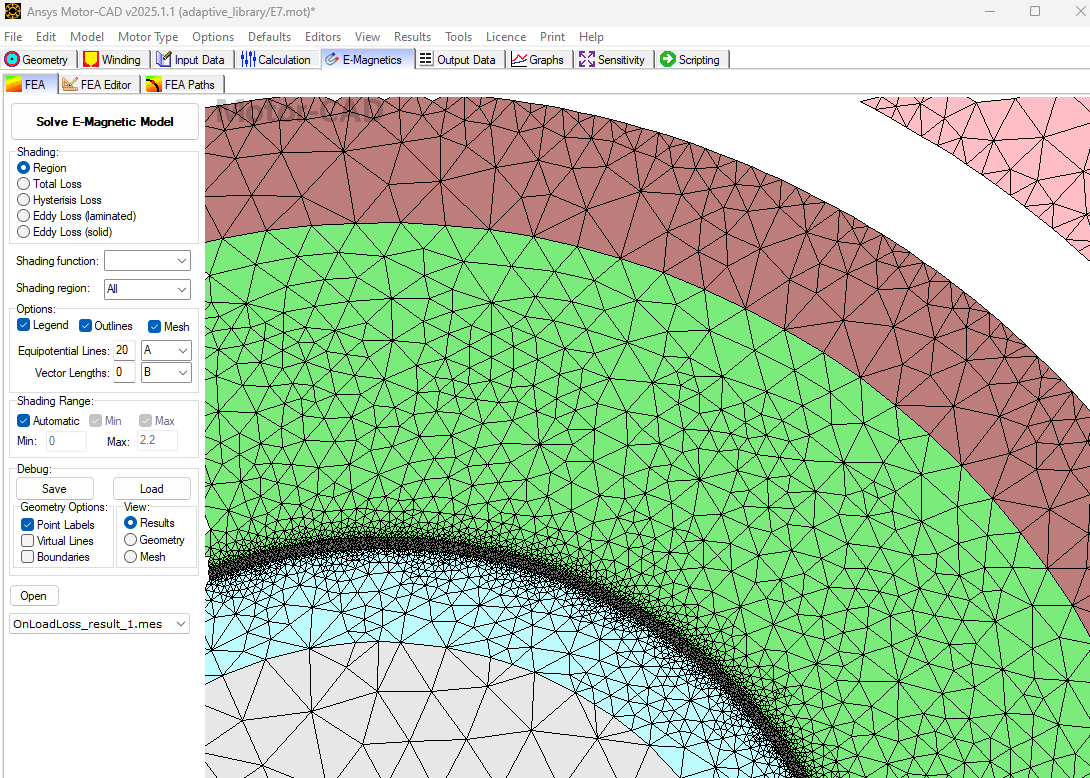This screenshot has height=778, width=1090.
Task: Open the FEA Paths sub-tab
Action: pyautogui.click(x=181, y=85)
